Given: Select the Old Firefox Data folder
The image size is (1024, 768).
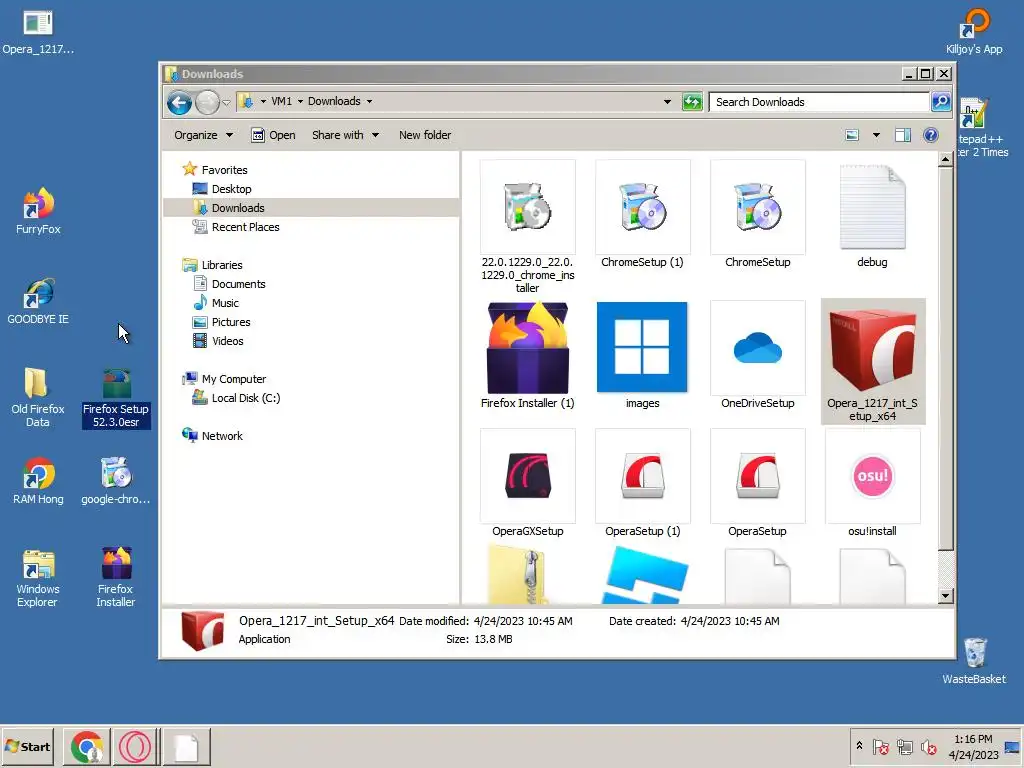Looking at the screenshot, I should [x=38, y=397].
